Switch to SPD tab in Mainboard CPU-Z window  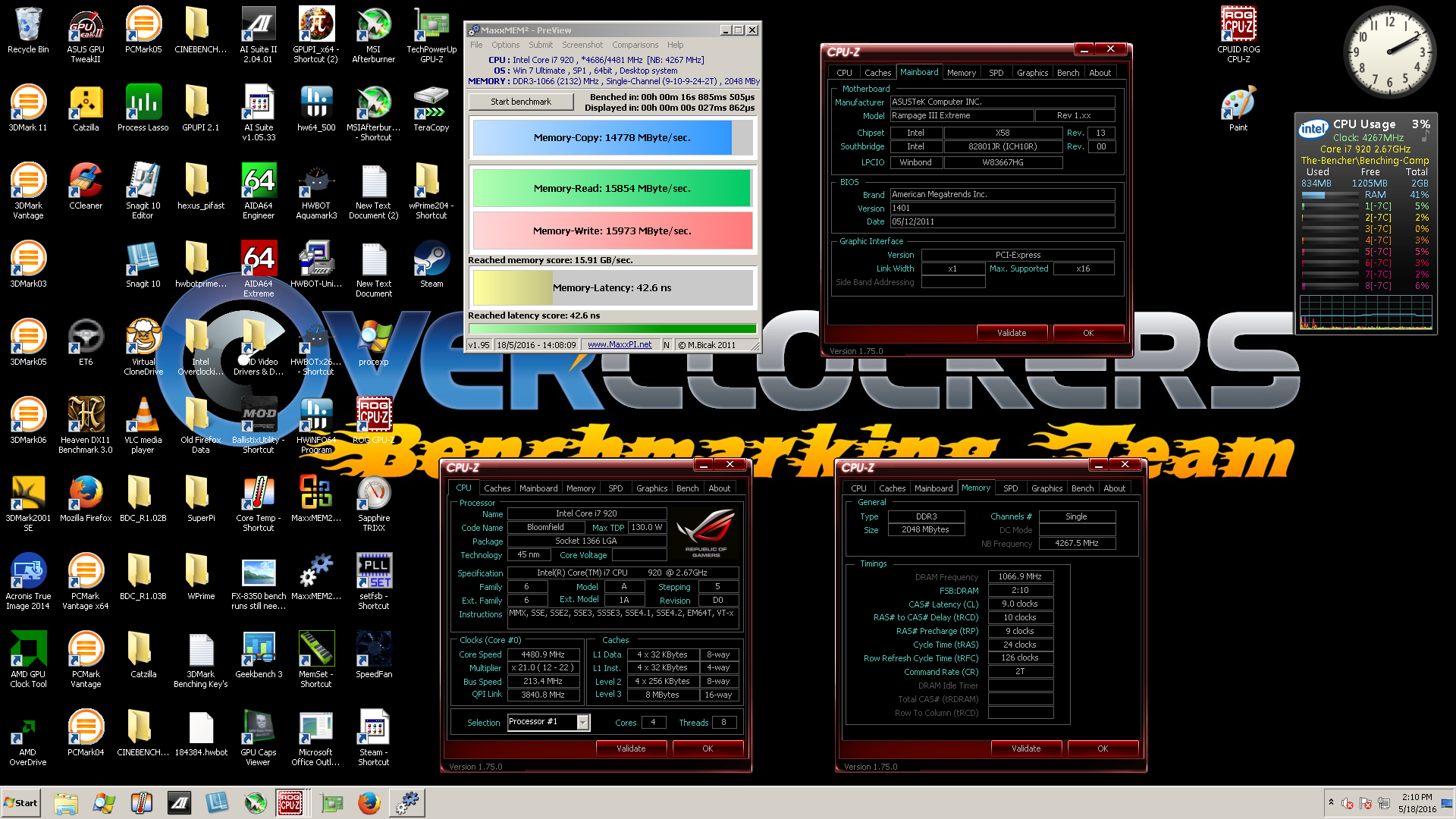click(996, 73)
